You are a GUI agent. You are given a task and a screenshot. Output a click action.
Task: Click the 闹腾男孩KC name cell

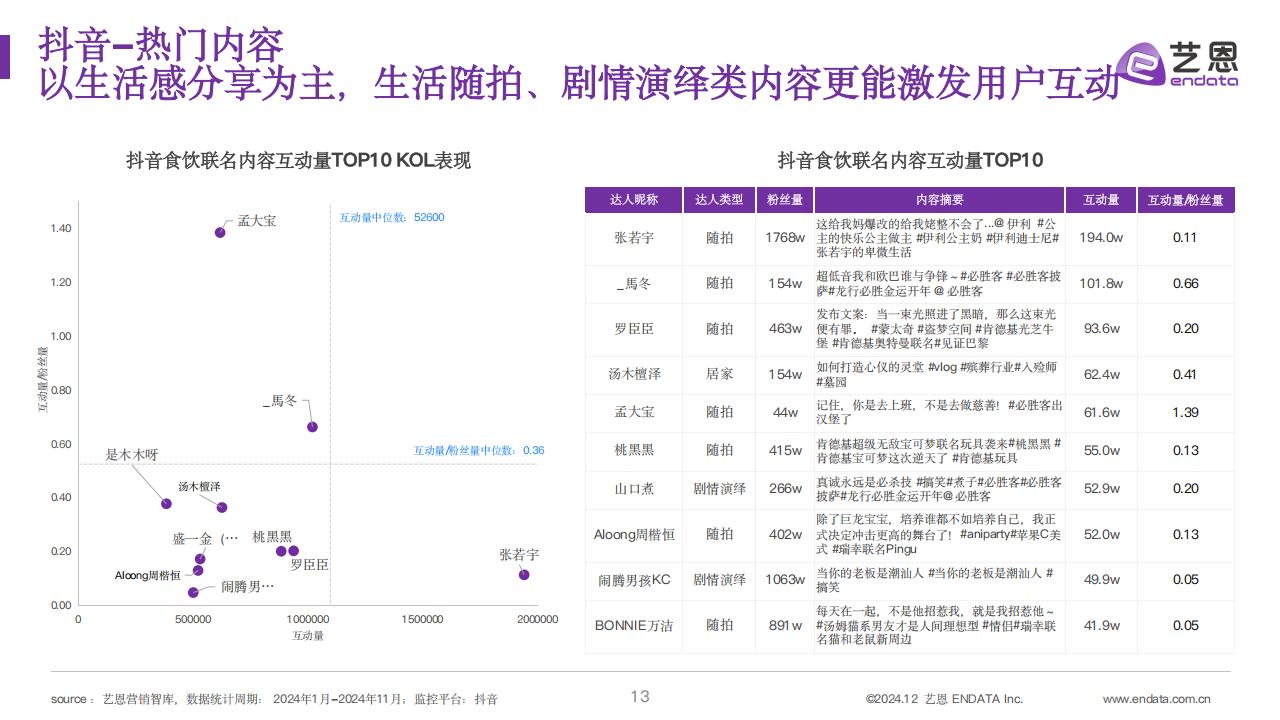pos(634,580)
